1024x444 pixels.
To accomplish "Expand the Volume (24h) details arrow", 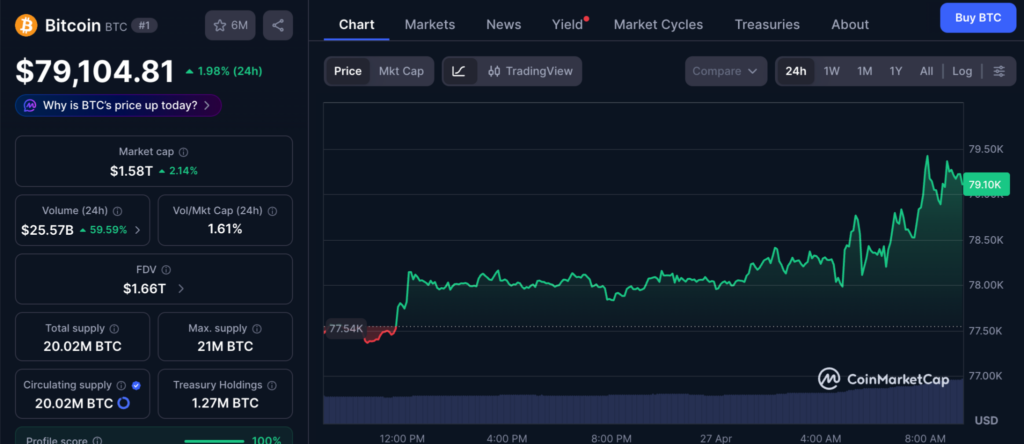I will (137, 229).
